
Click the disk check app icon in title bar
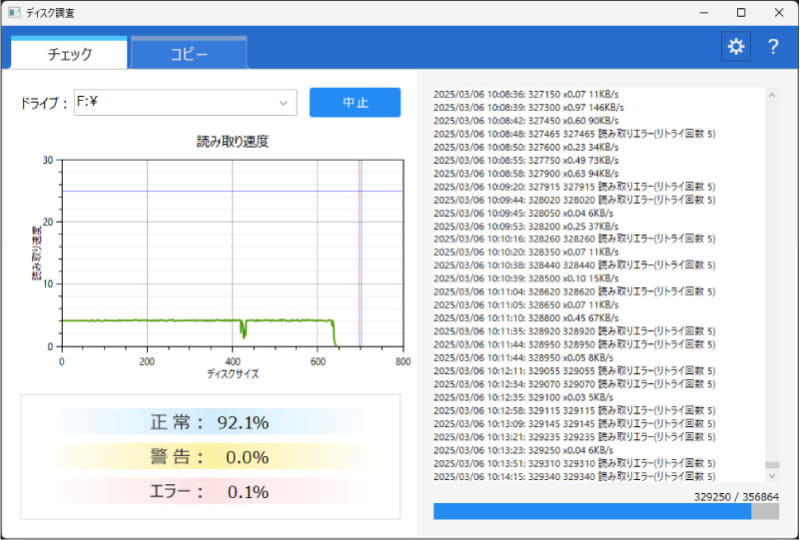[x=14, y=13]
